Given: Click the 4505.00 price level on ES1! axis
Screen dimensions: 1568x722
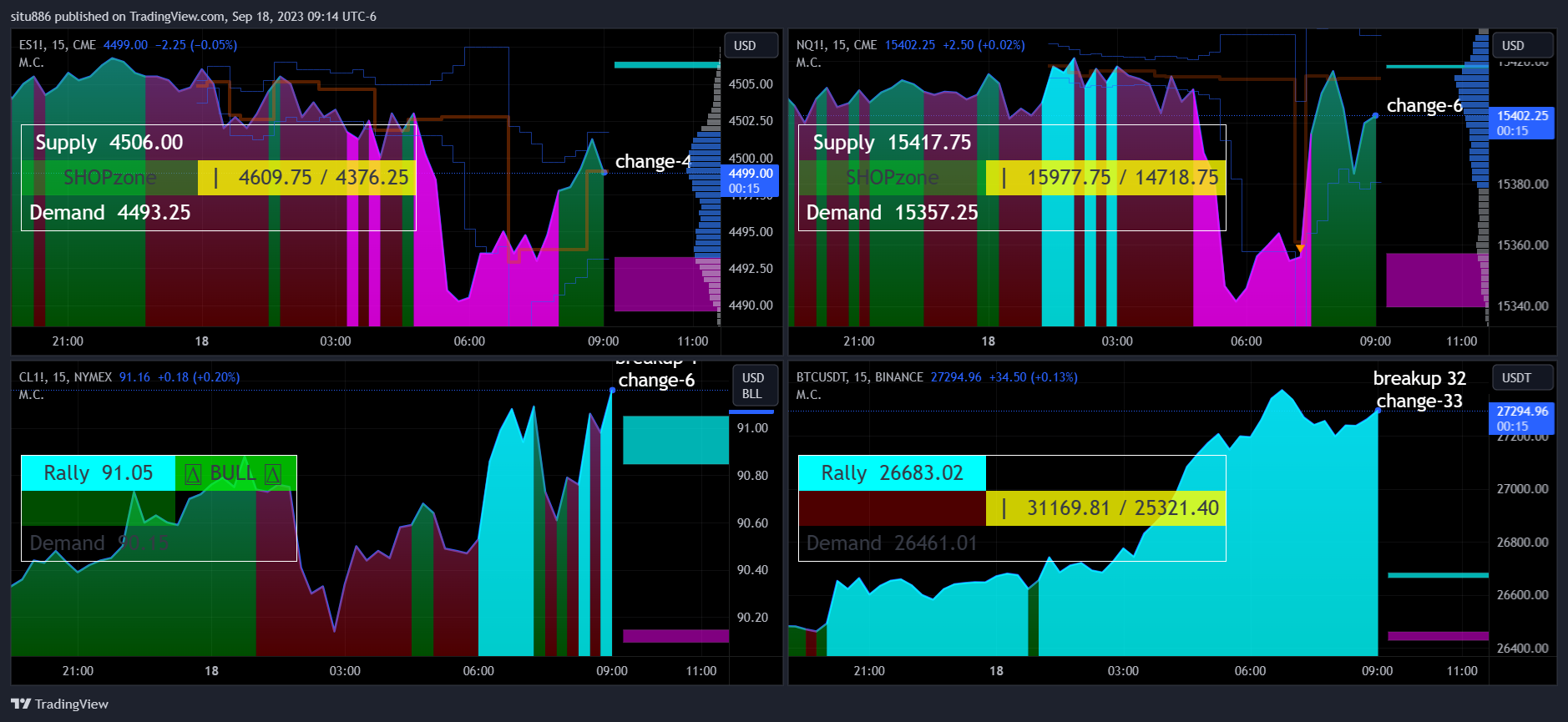Looking at the screenshot, I should (x=751, y=83).
